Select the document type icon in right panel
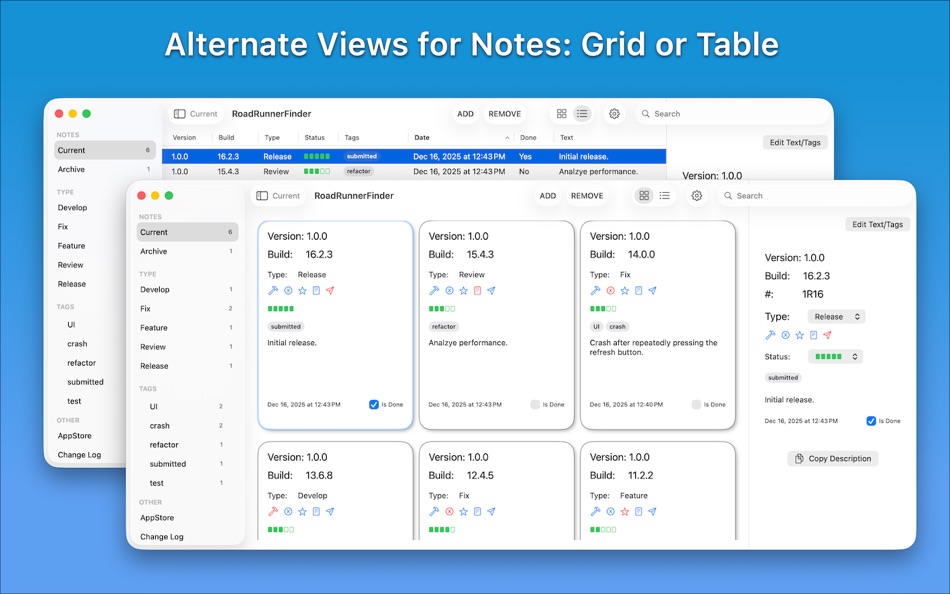This screenshot has width=950, height=594. coord(813,334)
